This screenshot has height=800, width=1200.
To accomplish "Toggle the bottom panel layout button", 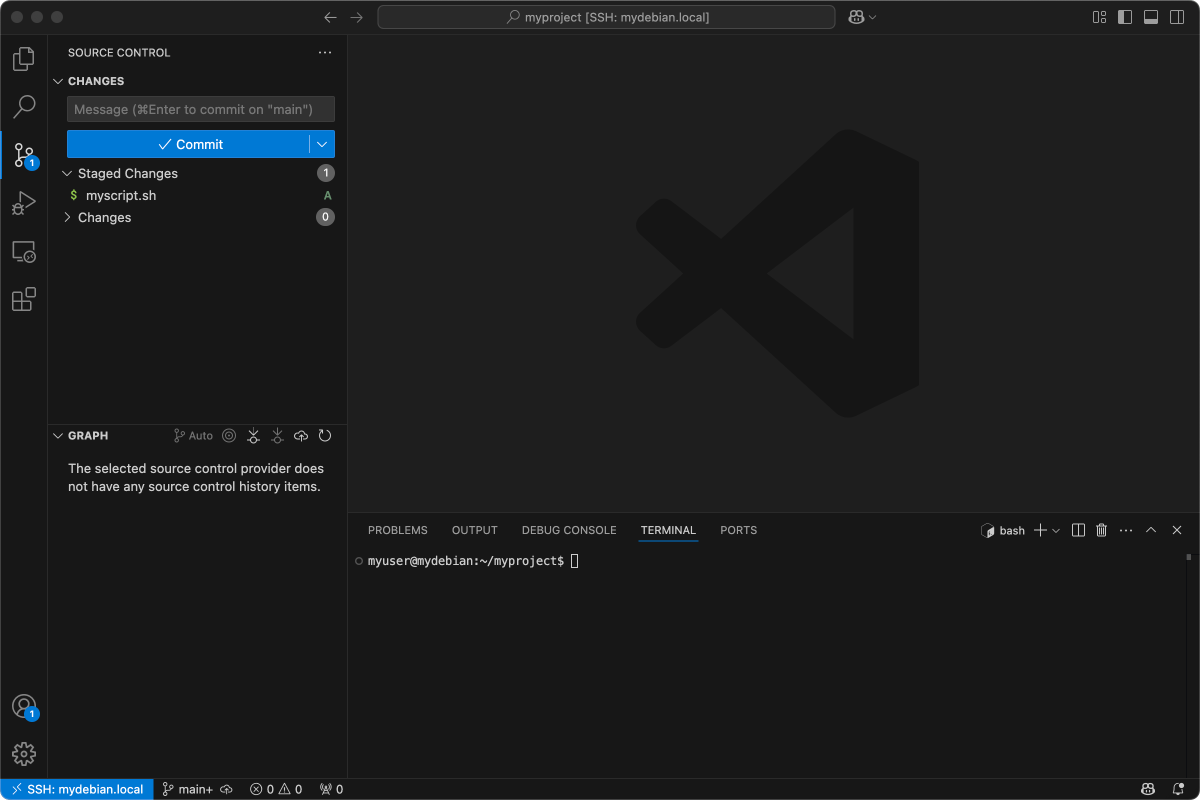I will coord(1151,17).
